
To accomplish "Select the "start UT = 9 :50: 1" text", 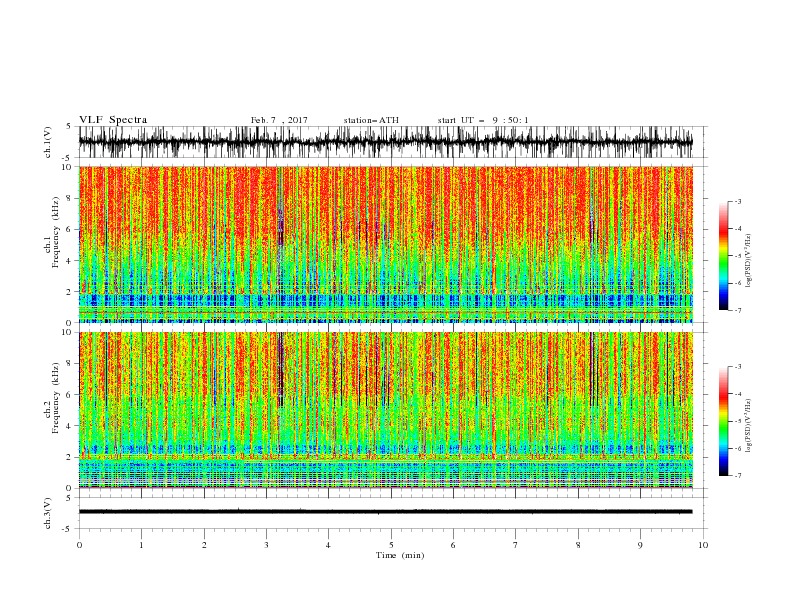I will coord(483,120).
